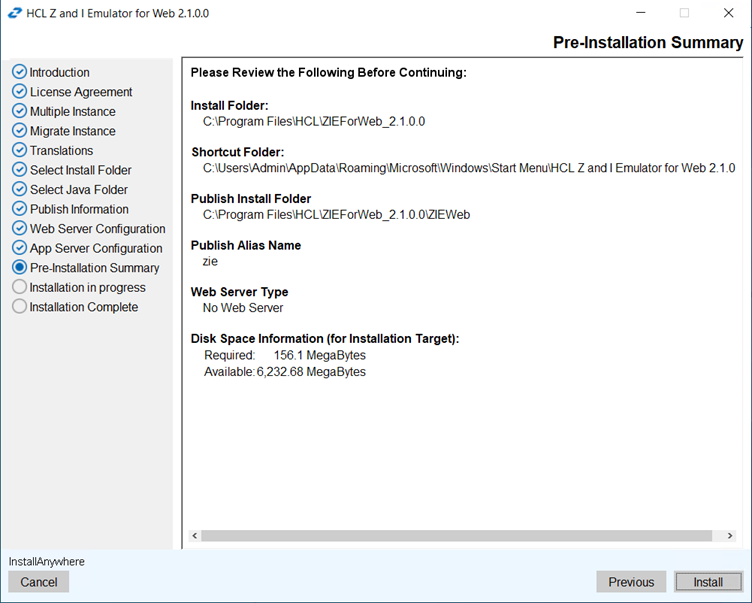Click the 'Web Server Configuration' step label
This screenshot has height=603, width=752.
coord(97,229)
